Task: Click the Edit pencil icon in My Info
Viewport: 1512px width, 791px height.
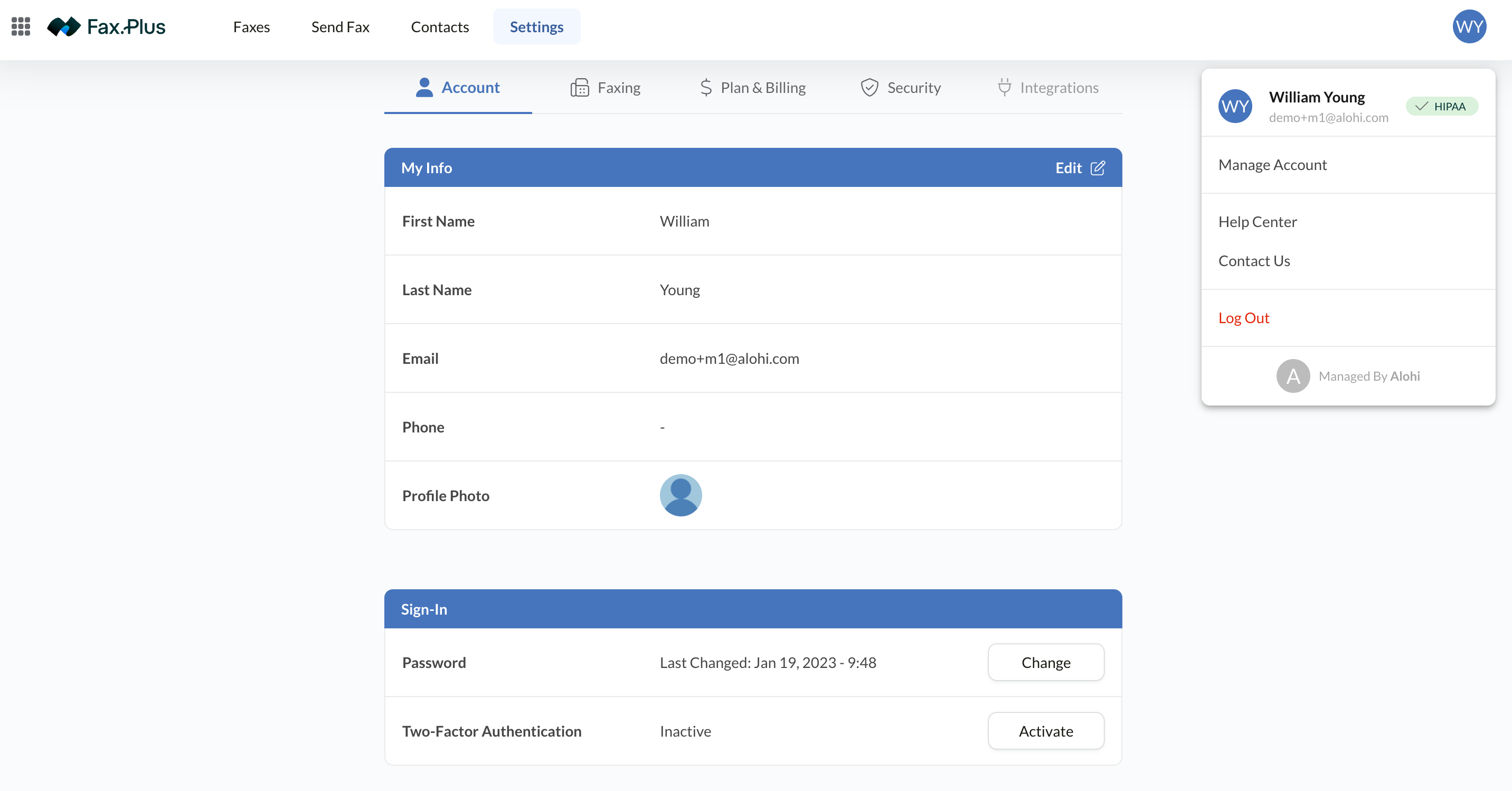Action: point(1097,168)
